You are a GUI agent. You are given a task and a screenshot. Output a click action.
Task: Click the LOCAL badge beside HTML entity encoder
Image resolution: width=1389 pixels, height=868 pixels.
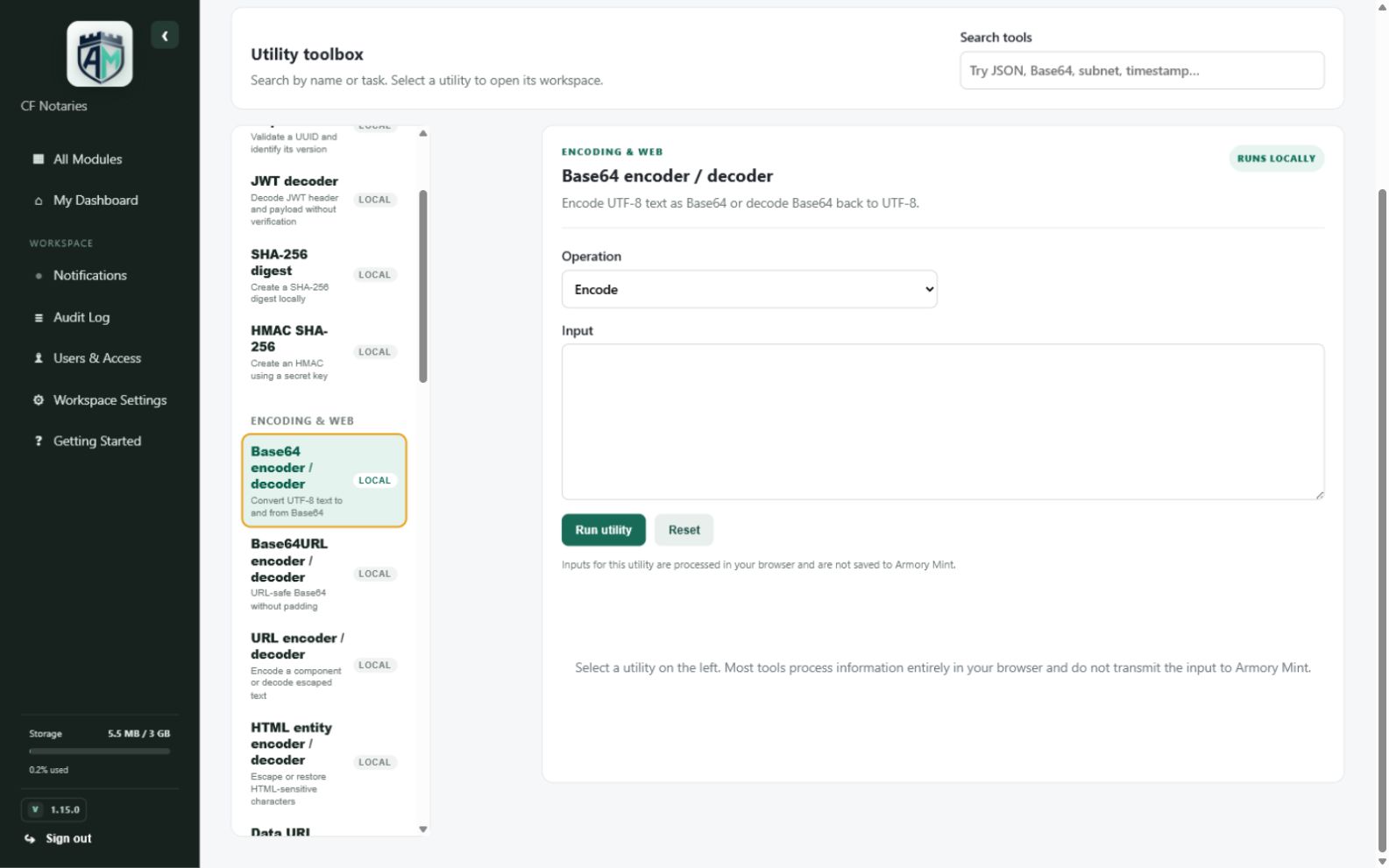pyautogui.click(x=374, y=763)
